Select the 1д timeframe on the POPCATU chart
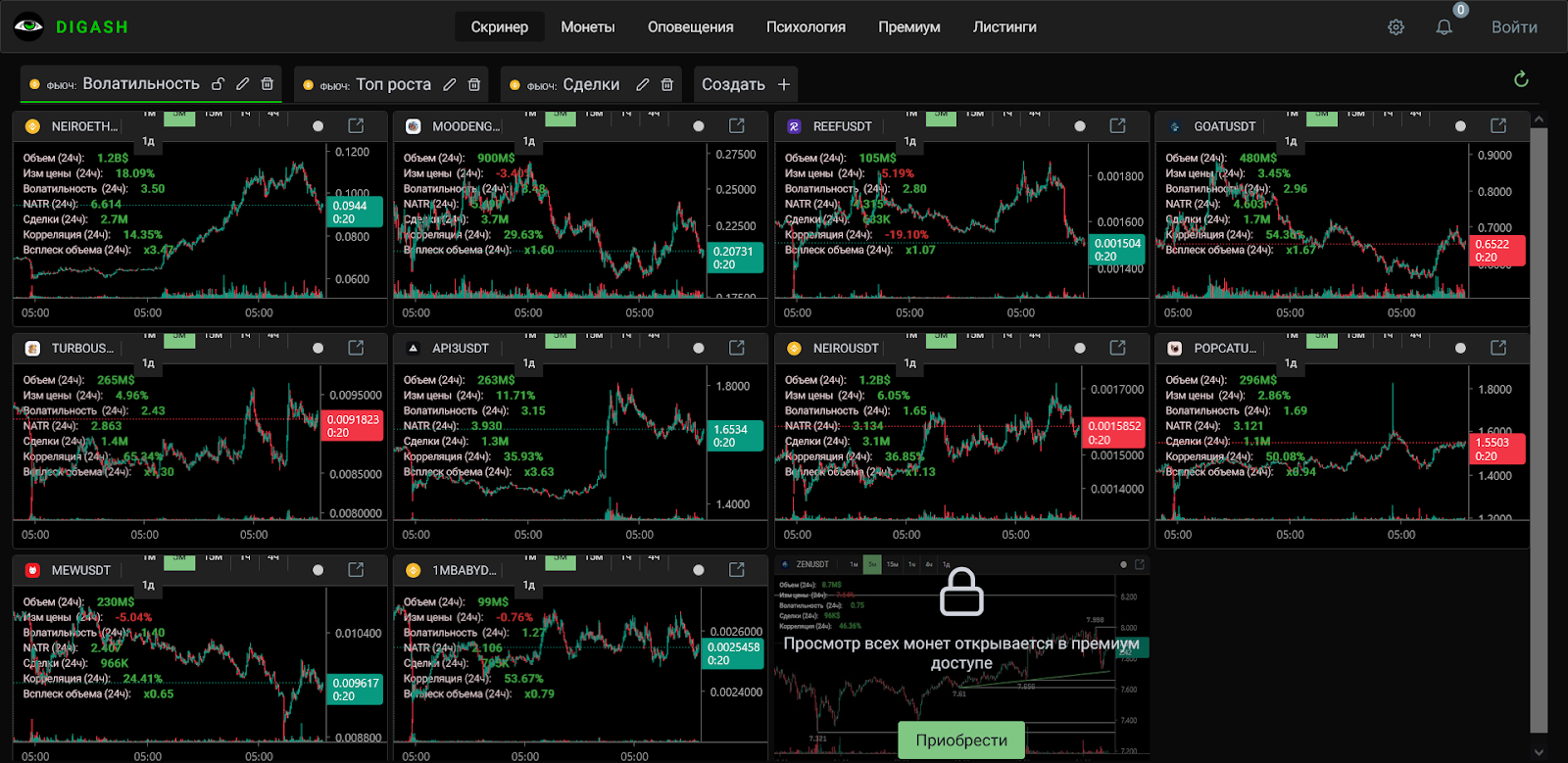The image size is (1568, 763). click(1291, 363)
